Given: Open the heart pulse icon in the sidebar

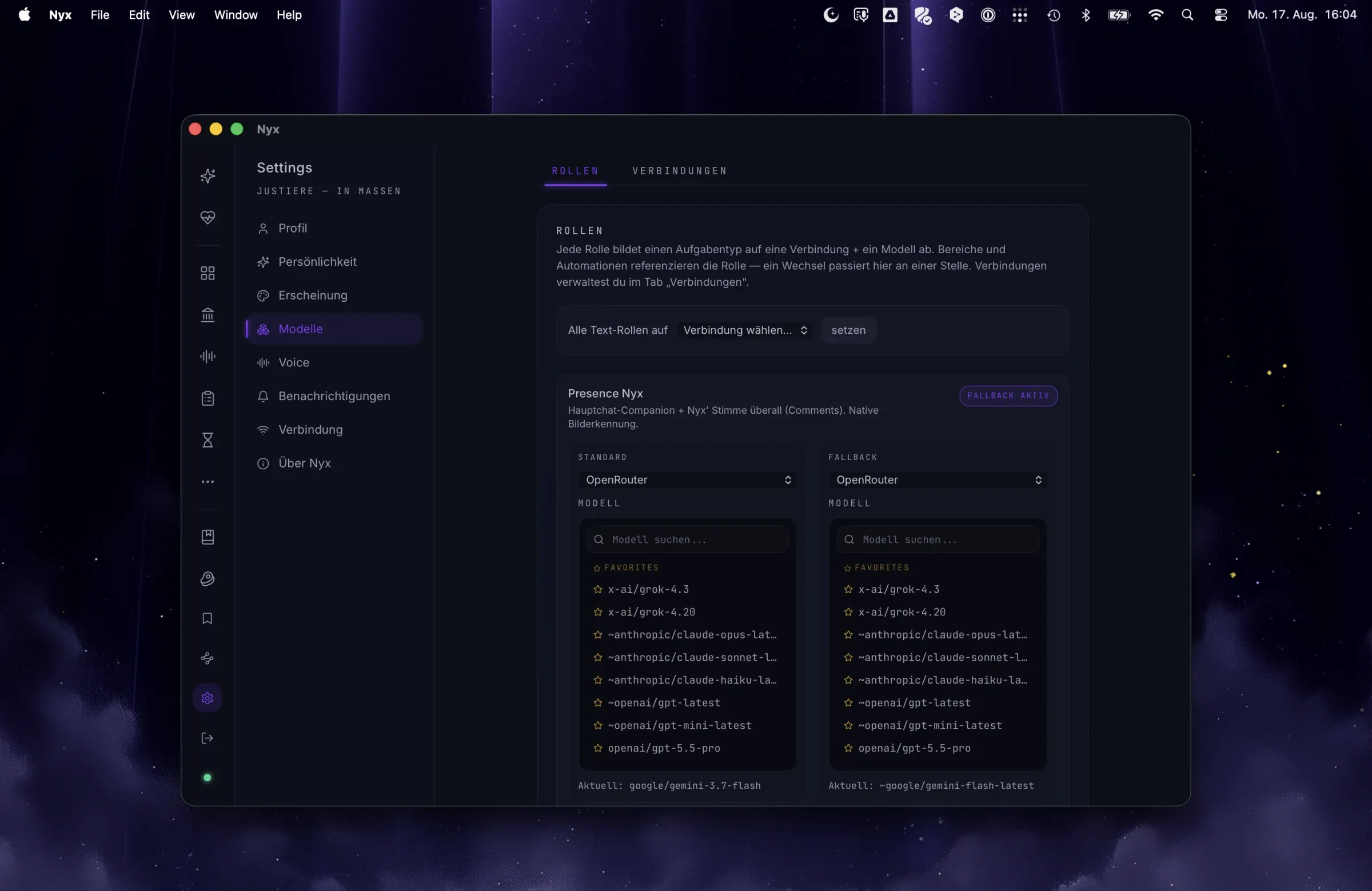Looking at the screenshot, I should pyautogui.click(x=208, y=217).
